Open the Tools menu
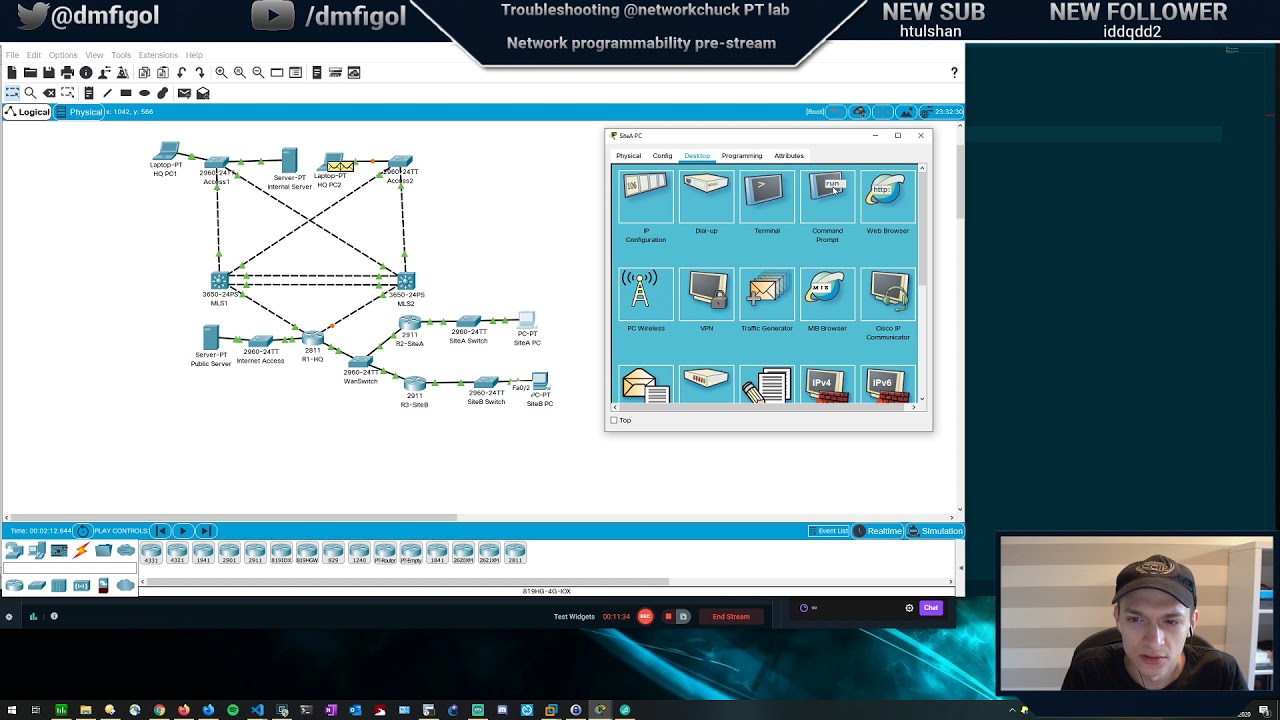 121,55
